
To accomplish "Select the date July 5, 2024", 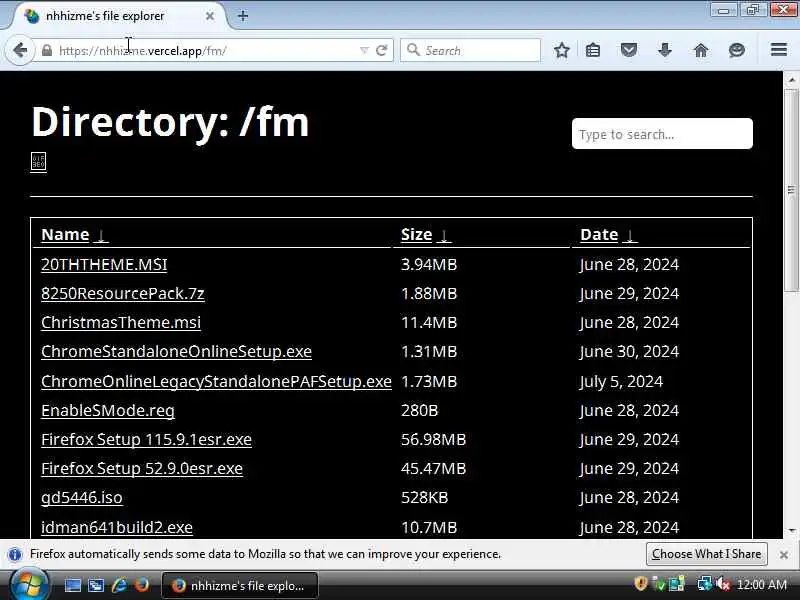I will click(x=621, y=381).
